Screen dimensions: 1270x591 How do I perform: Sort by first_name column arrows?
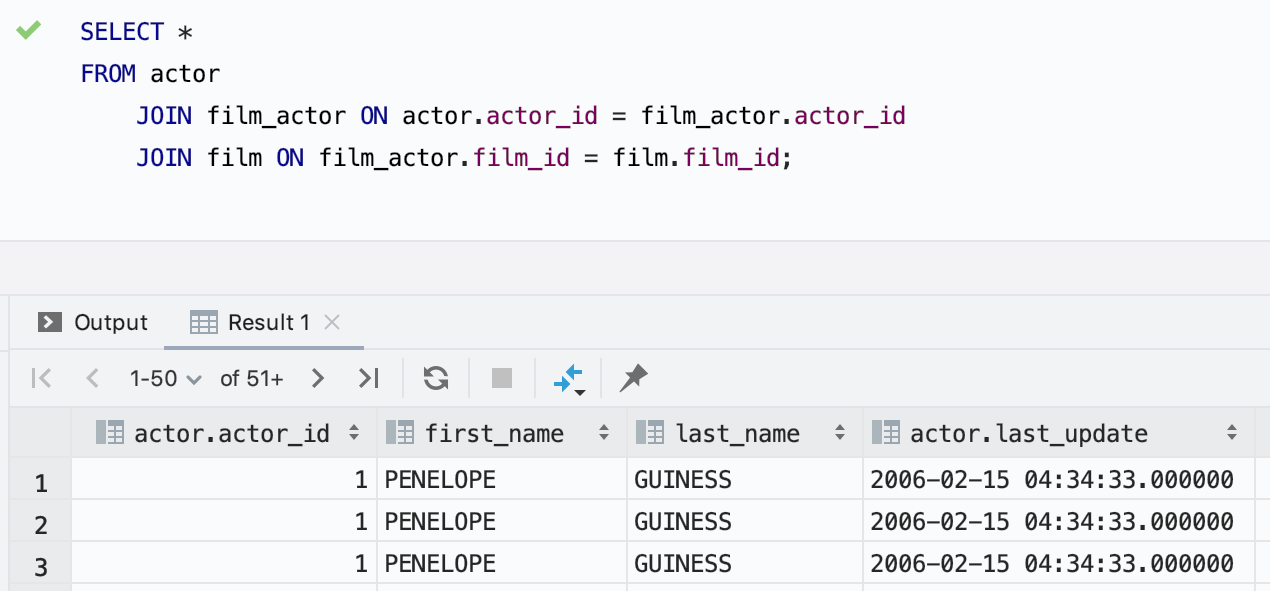(604, 433)
